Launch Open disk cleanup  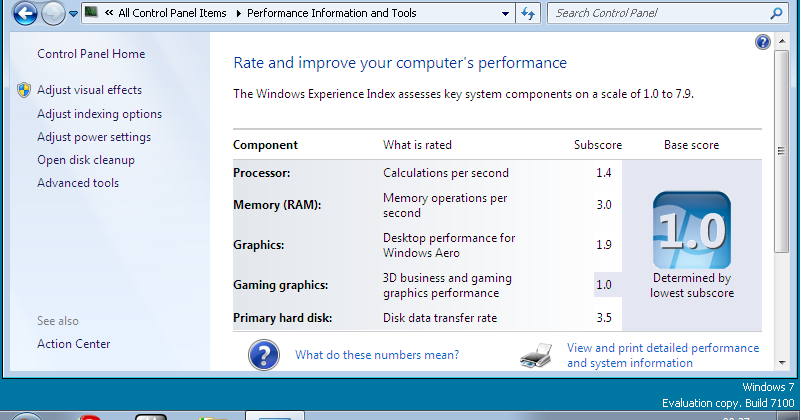click(86, 160)
